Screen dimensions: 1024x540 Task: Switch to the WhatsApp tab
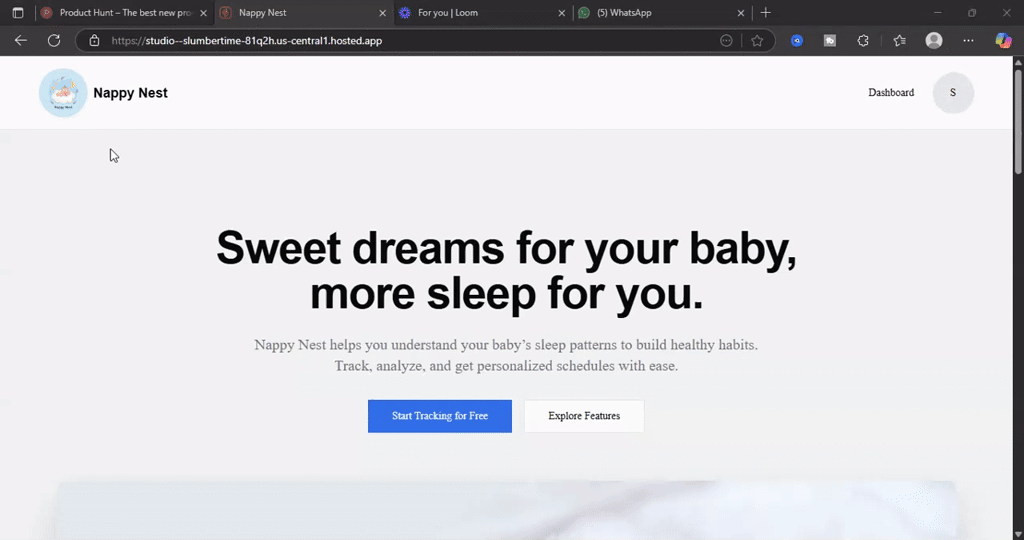[x=662, y=13]
